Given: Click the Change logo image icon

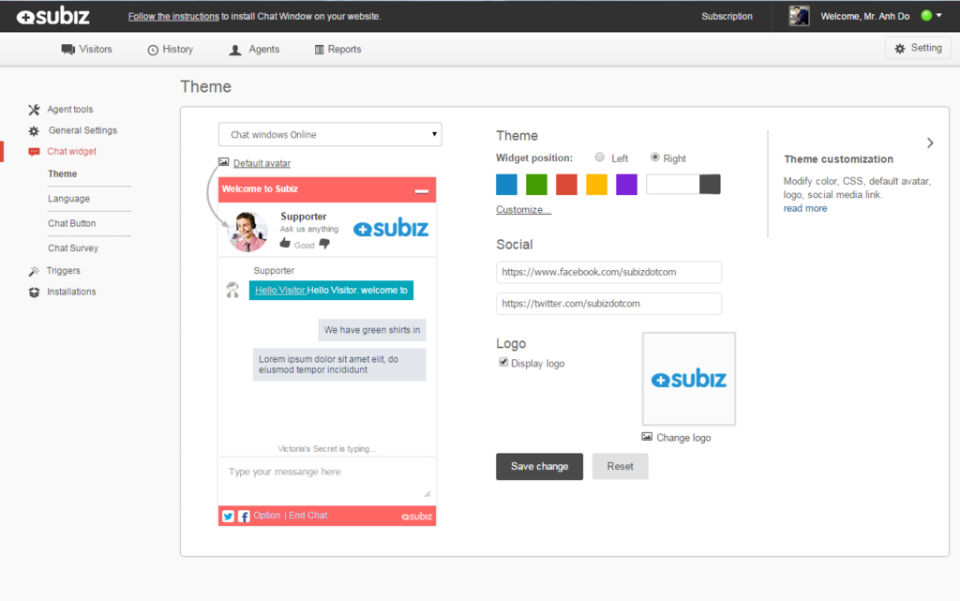Looking at the screenshot, I should [647, 437].
